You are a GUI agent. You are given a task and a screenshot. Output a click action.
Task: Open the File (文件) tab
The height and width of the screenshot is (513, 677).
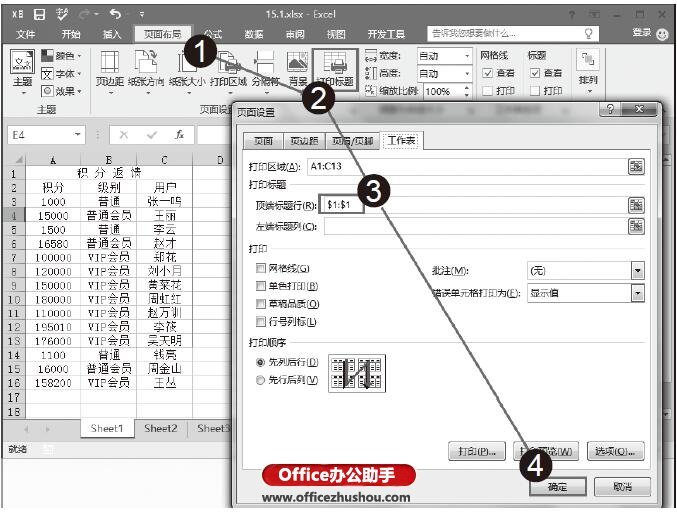[x=25, y=34]
